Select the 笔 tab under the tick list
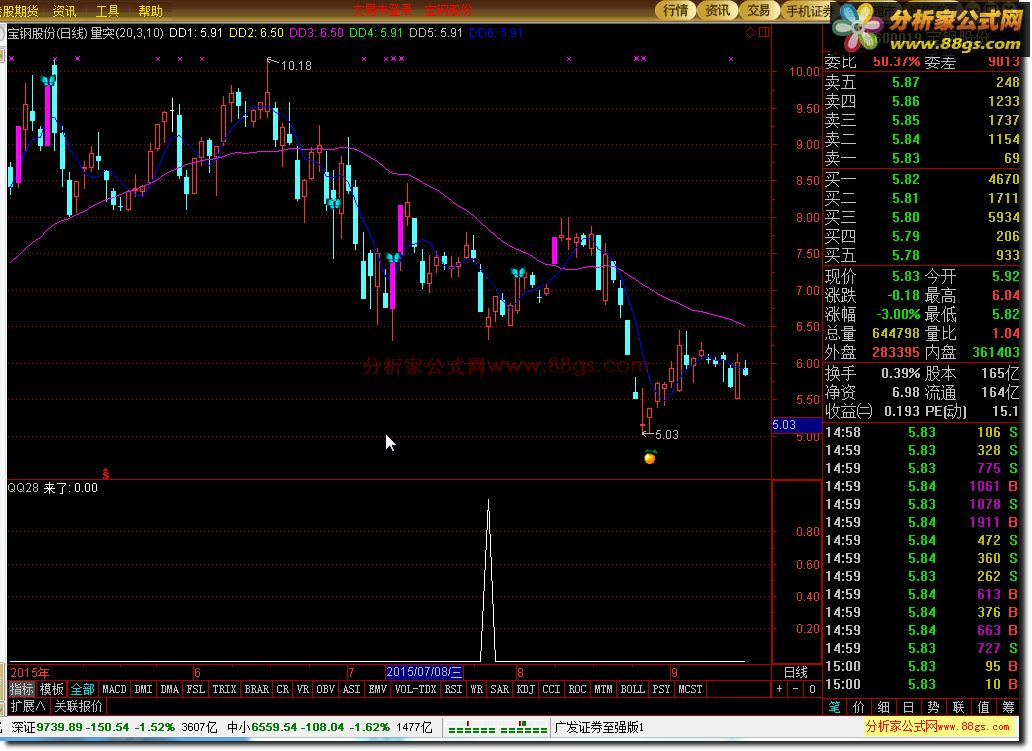Image resolution: width=1032 pixels, height=751 pixels. pos(834,707)
